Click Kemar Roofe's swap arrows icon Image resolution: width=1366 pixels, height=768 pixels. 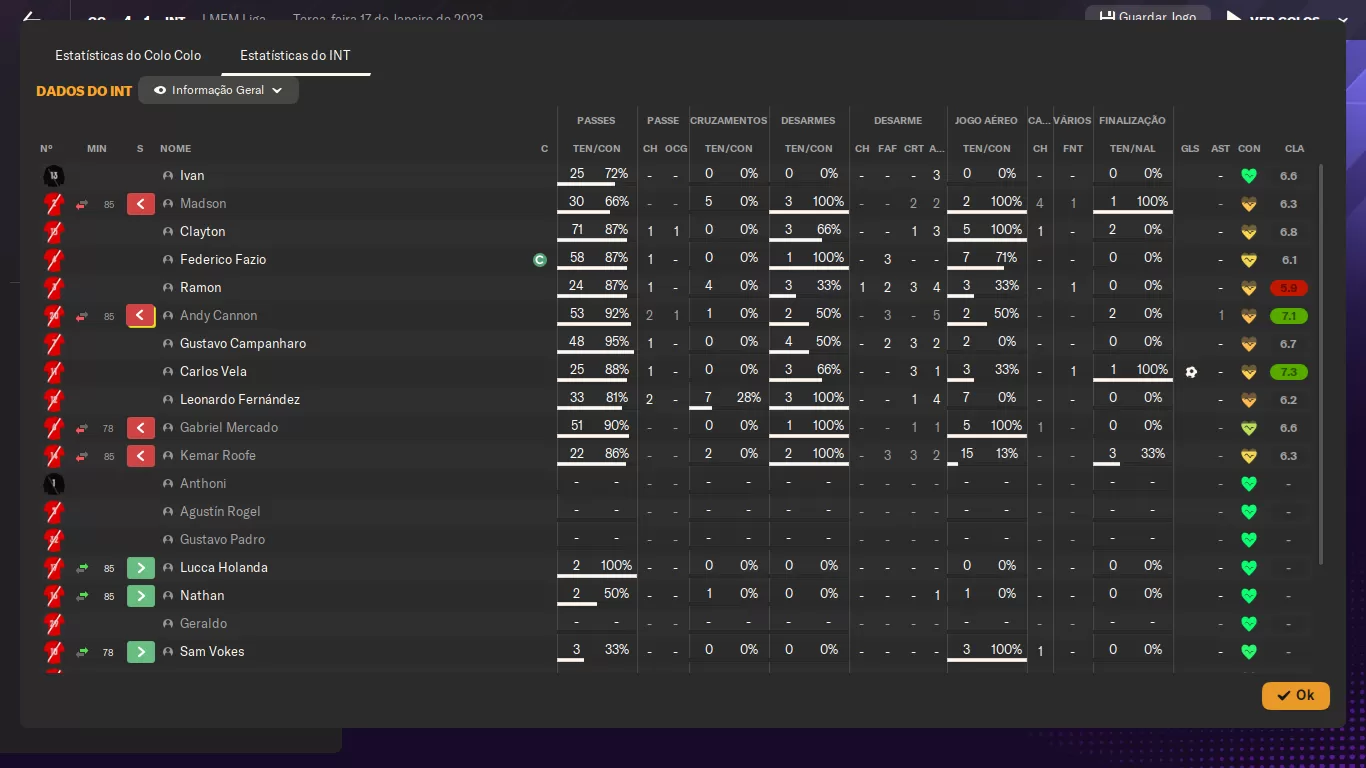tap(82, 456)
